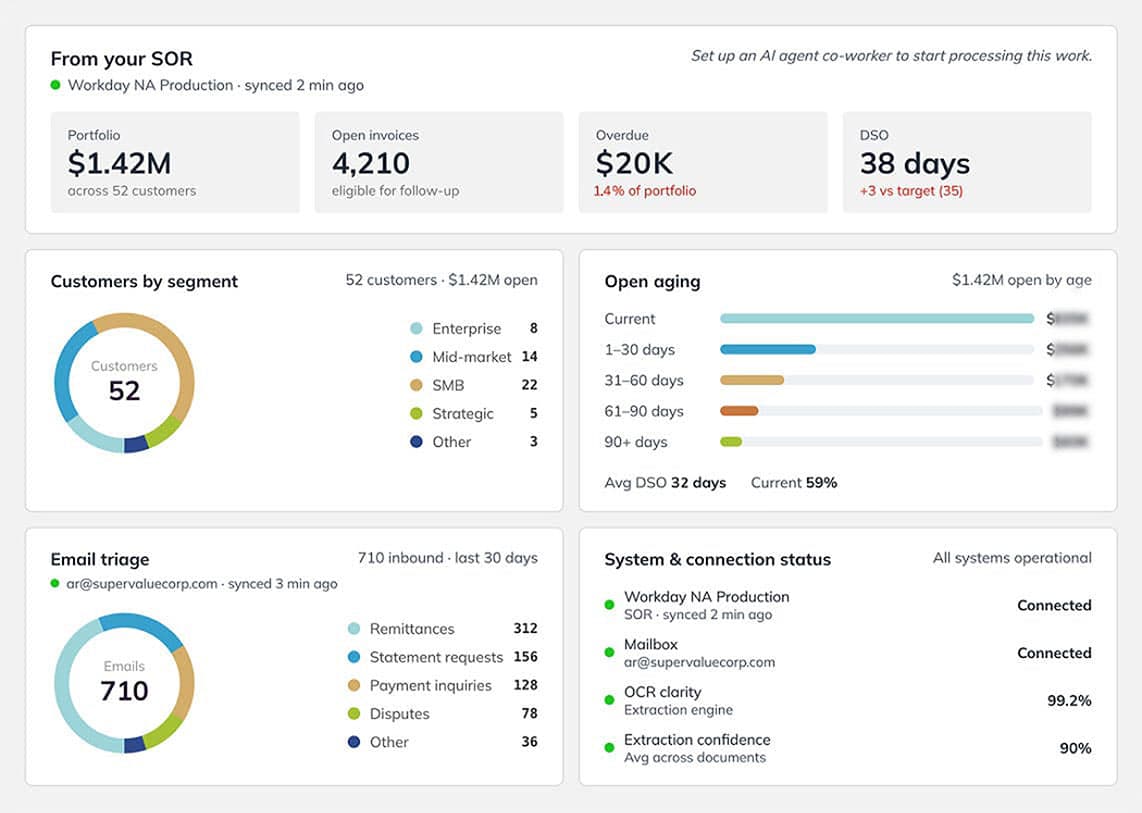Click the Payment inquiries legend color dot

pos(354,686)
